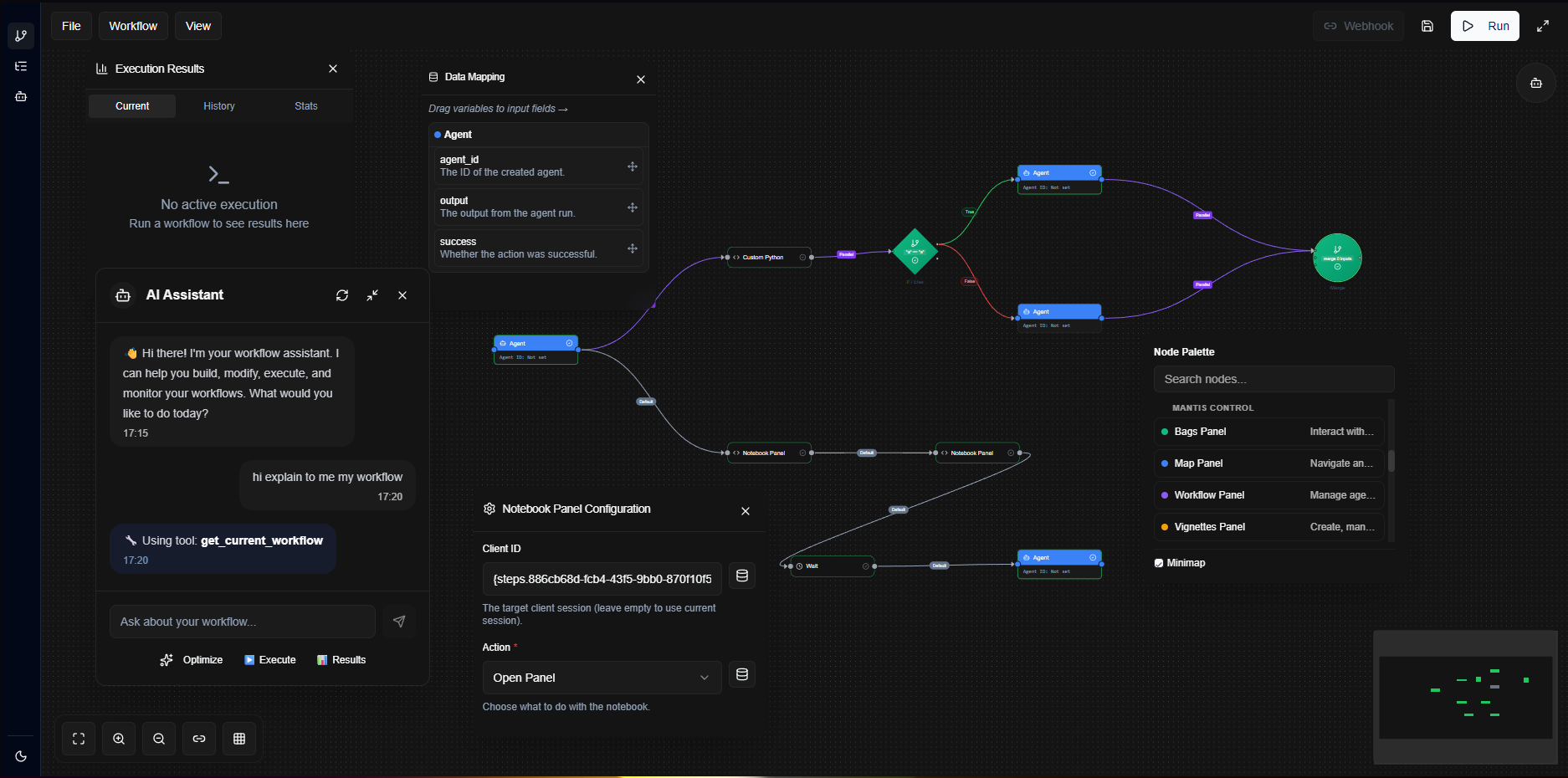Click the Search nodes input field
The image size is (1568, 778).
point(1273,379)
